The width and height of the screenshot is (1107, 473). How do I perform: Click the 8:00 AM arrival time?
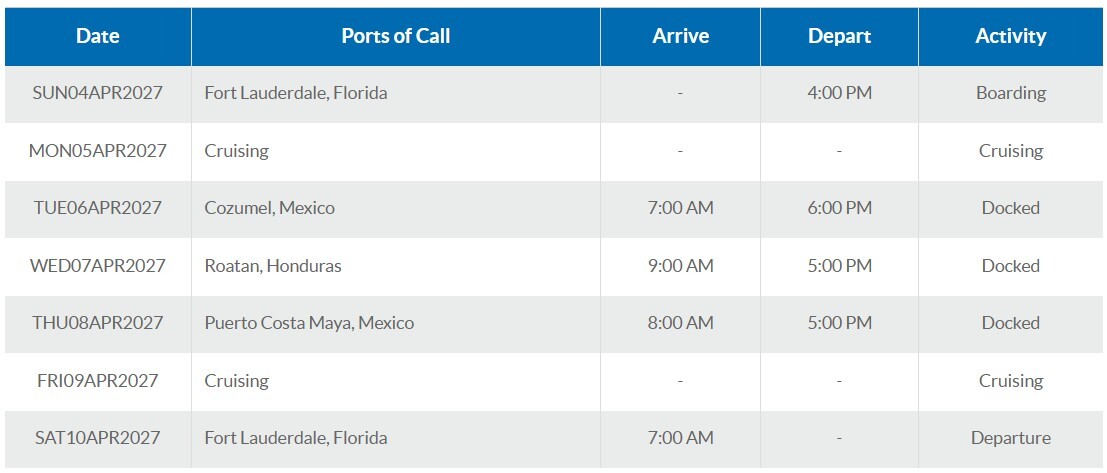(x=680, y=323)
